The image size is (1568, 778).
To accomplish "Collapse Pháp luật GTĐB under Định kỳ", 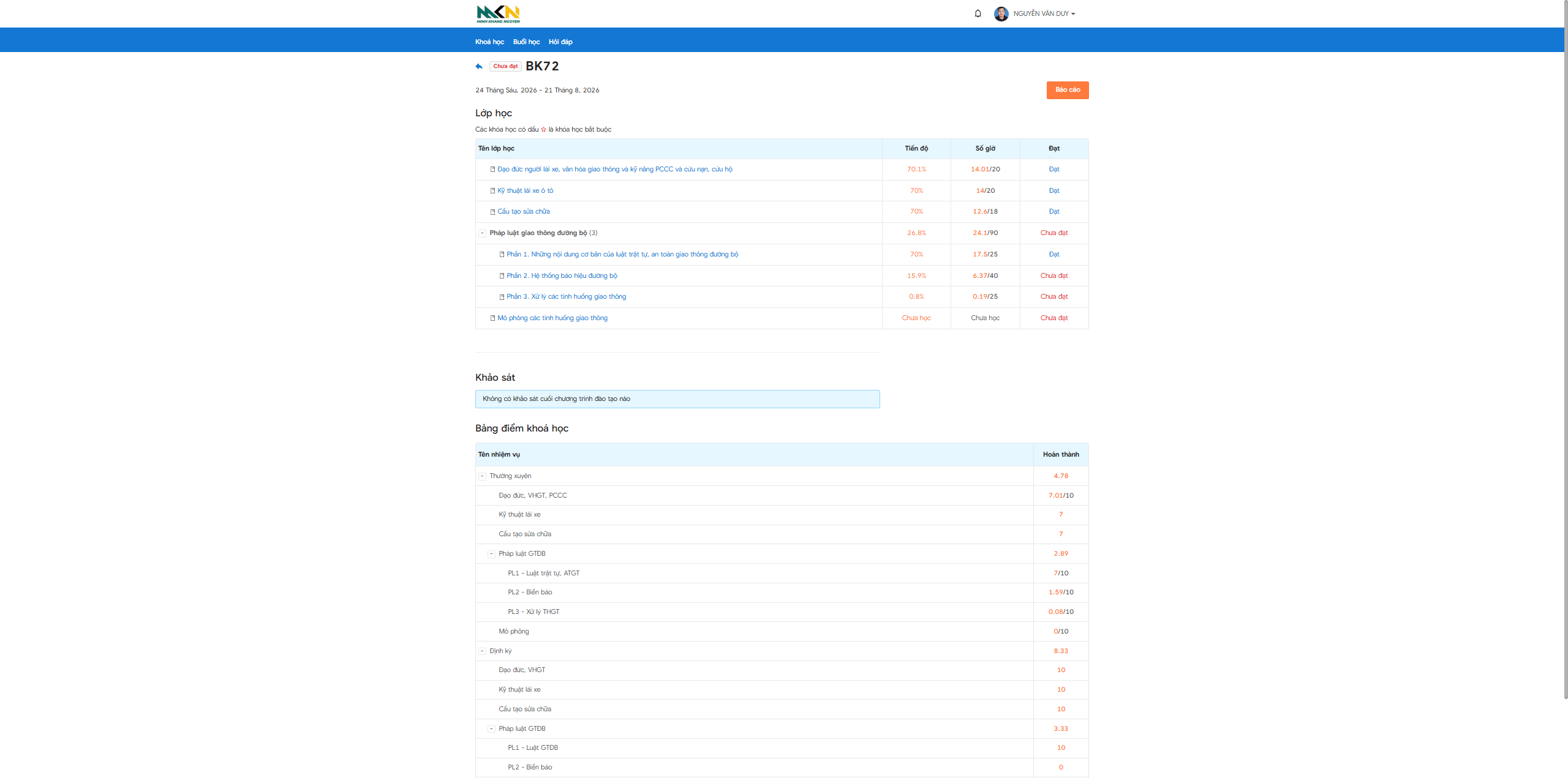I will click(491, 729).
